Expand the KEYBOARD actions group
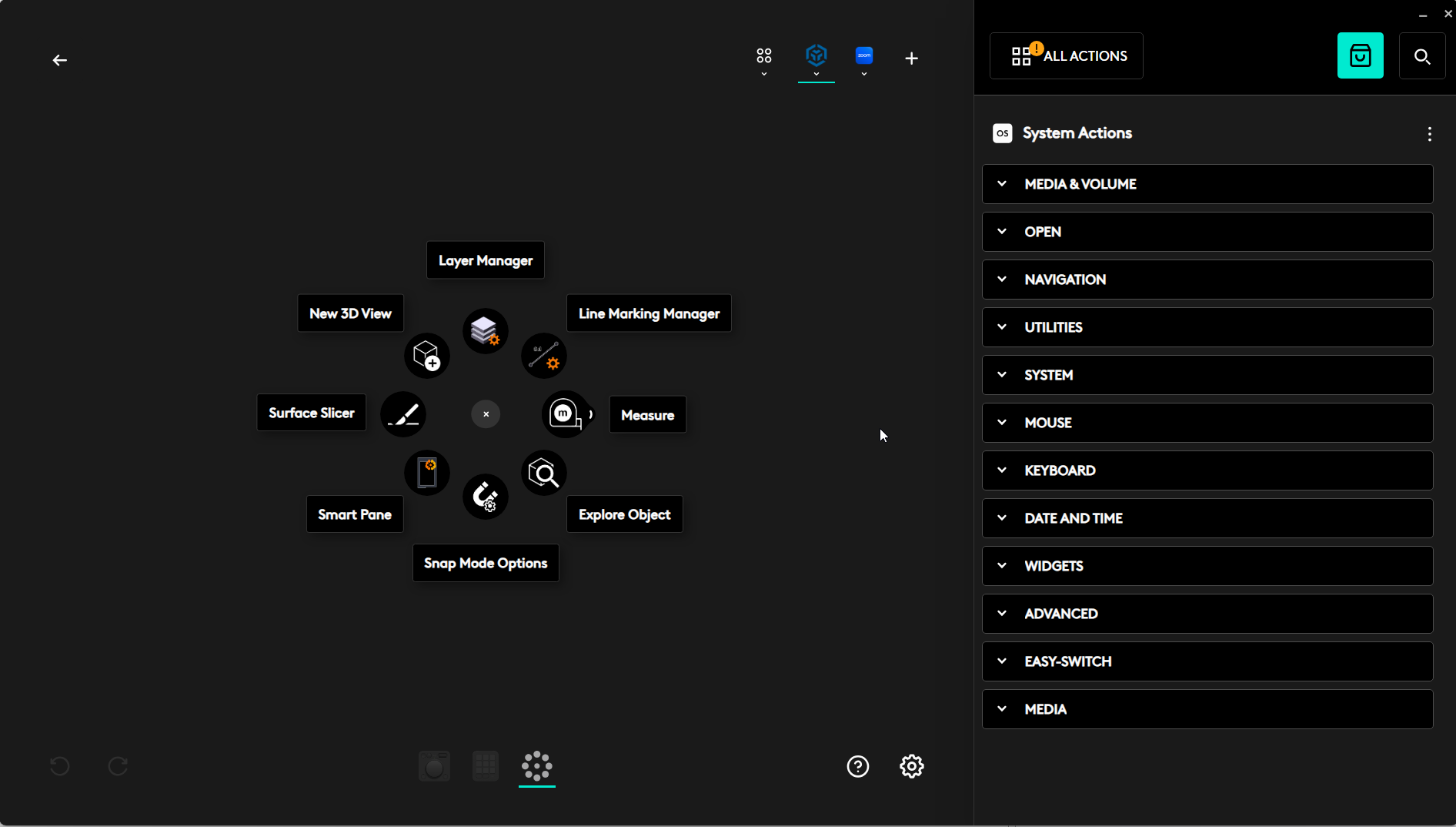Viewport: 1456px width, 827px height. pos(1207,470)
